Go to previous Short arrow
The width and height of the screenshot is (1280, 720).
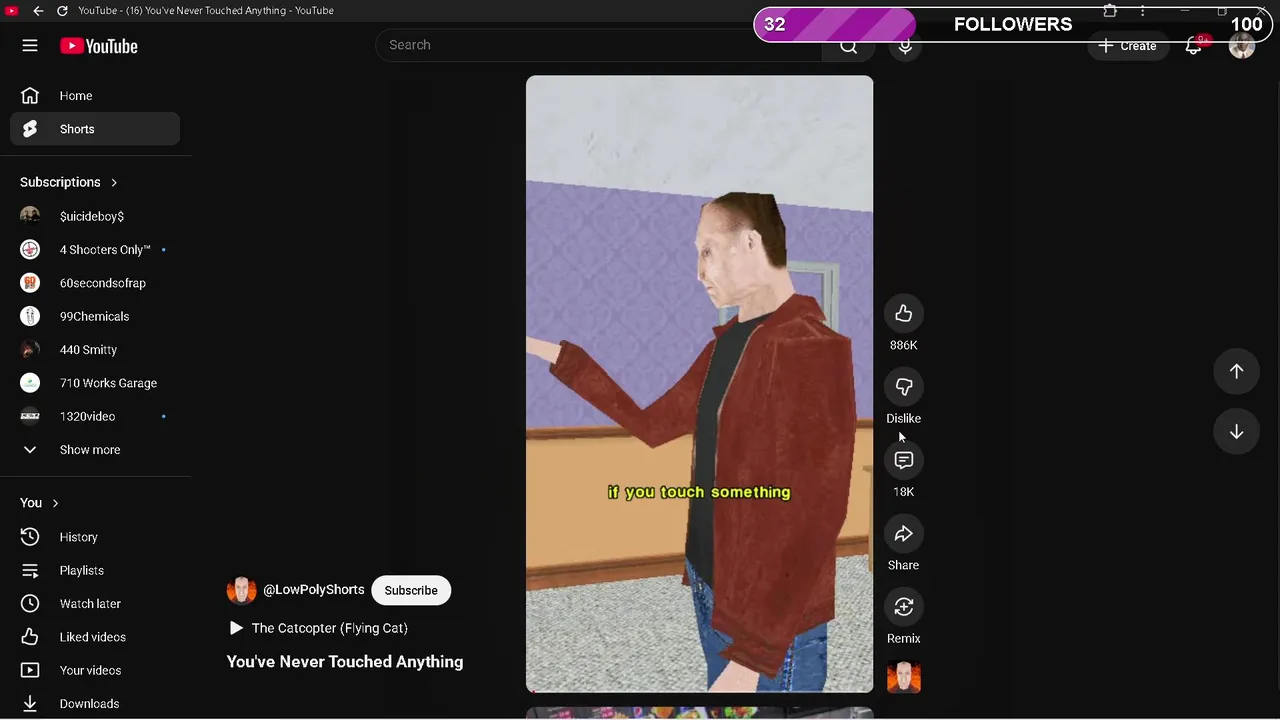[1236, 371]
